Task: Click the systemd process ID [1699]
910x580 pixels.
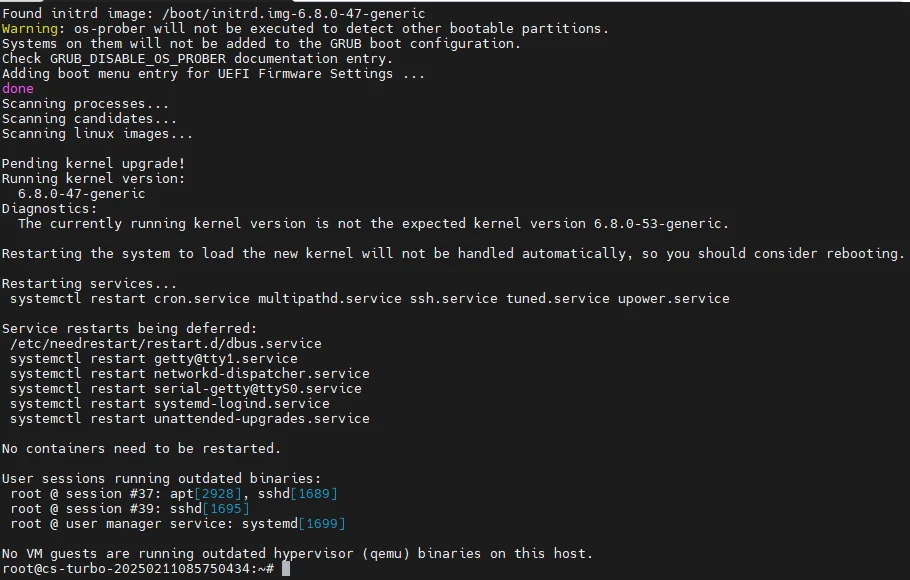Action: (x=322, y=523)
